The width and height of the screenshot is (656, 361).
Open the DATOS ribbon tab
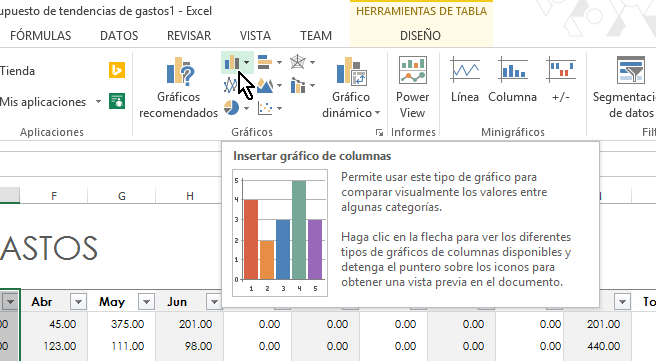[x=119, y=36]
